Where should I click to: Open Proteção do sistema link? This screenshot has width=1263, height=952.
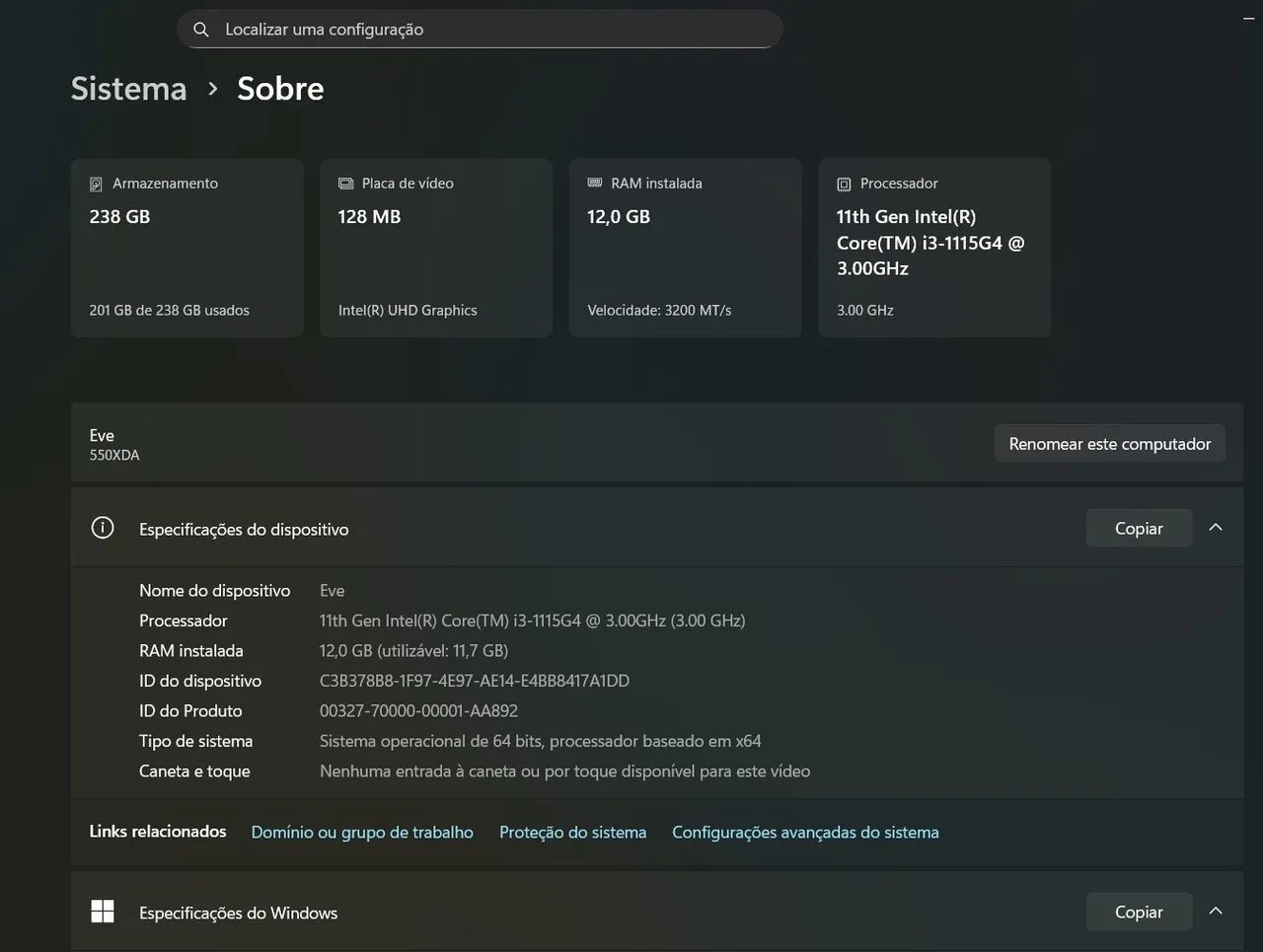coord(572,833)
